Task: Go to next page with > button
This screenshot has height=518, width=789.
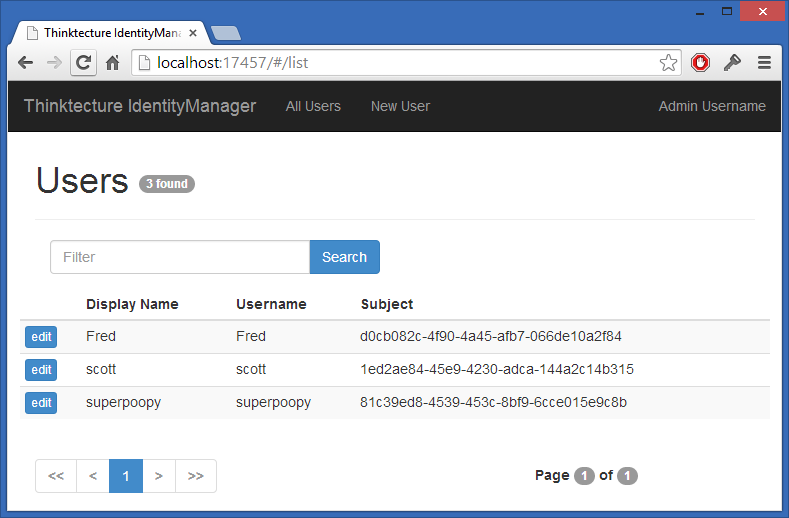Action: click(x=159, y=476)
